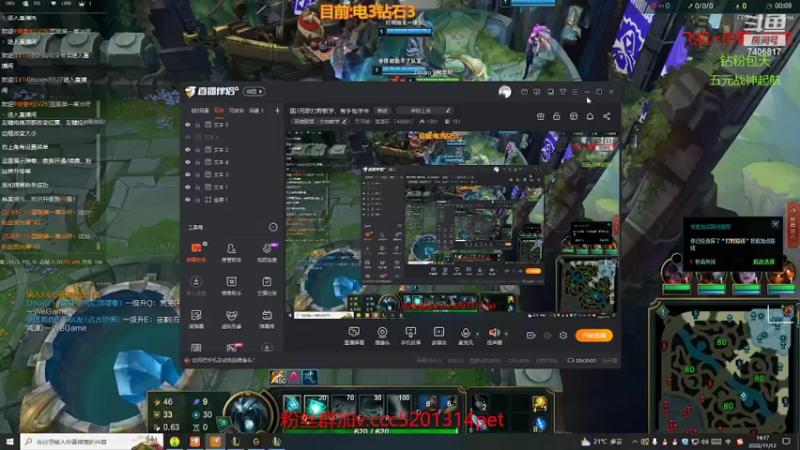The image size is (800, 450).
Task: Start recording with the camcorder icon
Action: pyautogui.click(x=531, y=335)
